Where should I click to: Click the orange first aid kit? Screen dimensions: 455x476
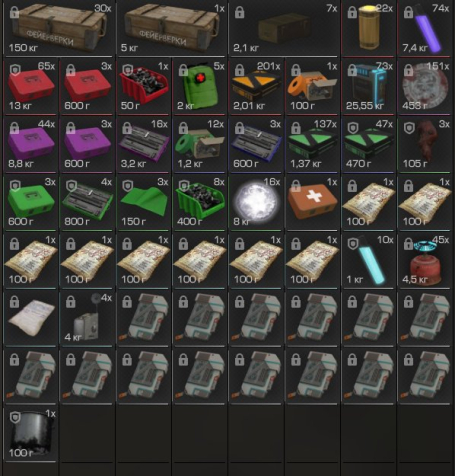point(313,202)
